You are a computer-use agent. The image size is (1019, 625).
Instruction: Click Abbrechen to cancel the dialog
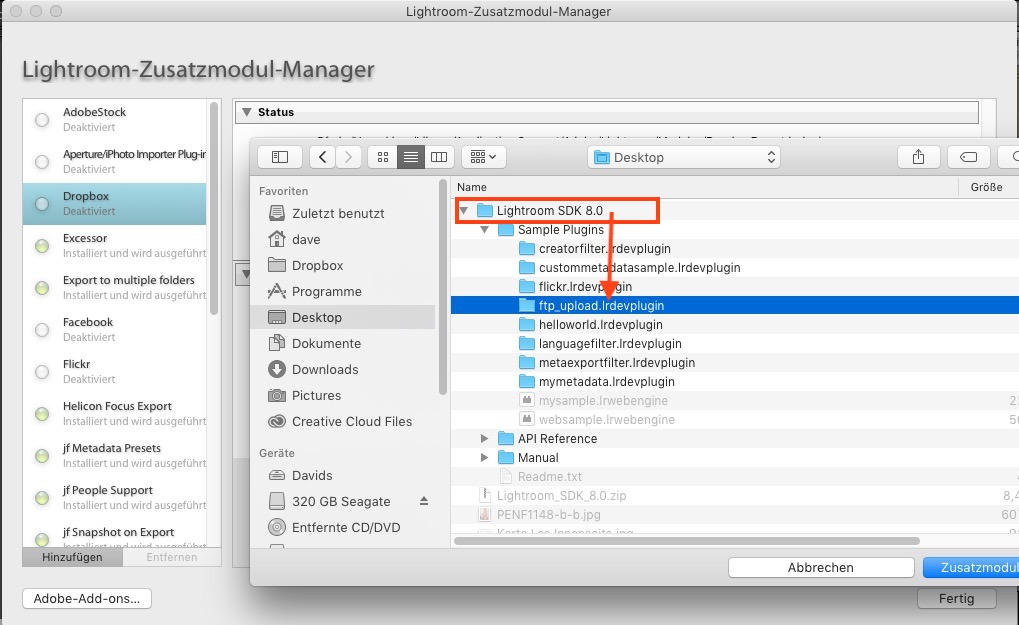click(x=821, y=567)
